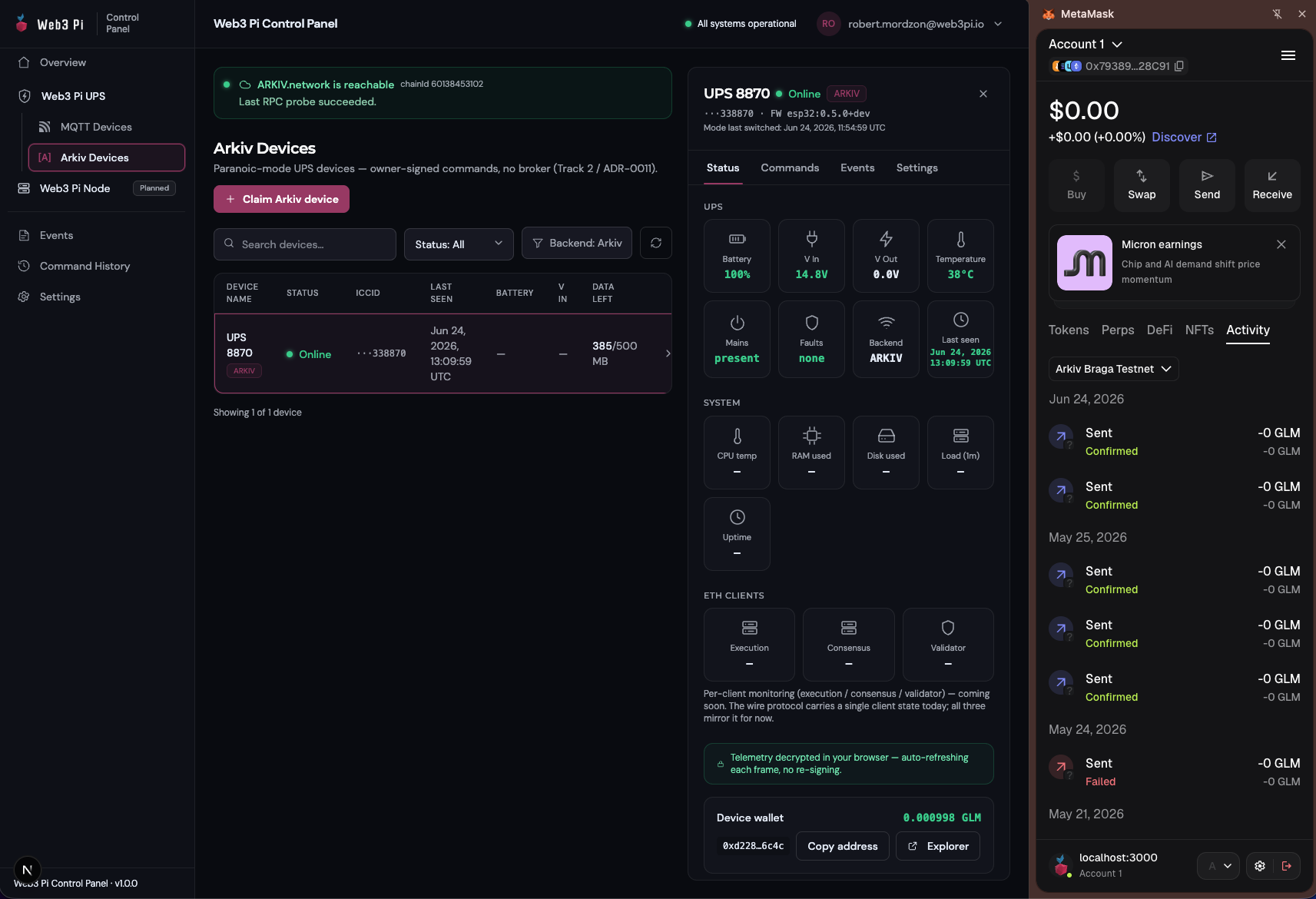Switch to MetaMask NFTs tab
This screenshot has width=1316, height=899.
1199,330
